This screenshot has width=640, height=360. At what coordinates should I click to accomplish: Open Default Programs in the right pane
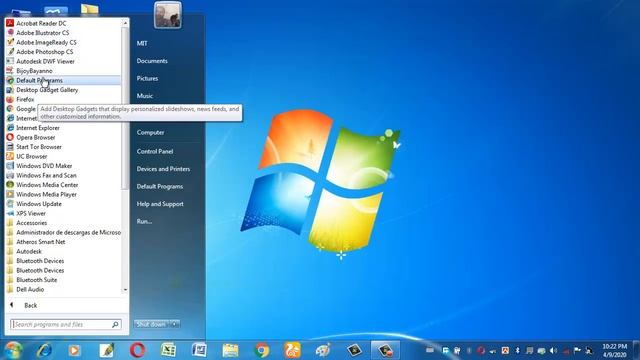click(x=160, y=187)
